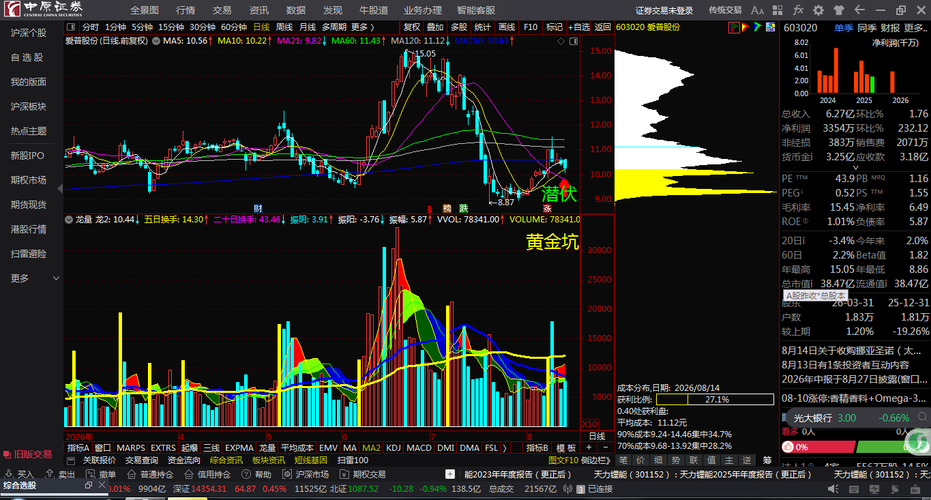
Task: Open the settings gear in title bar
Action: click(818, 10)
